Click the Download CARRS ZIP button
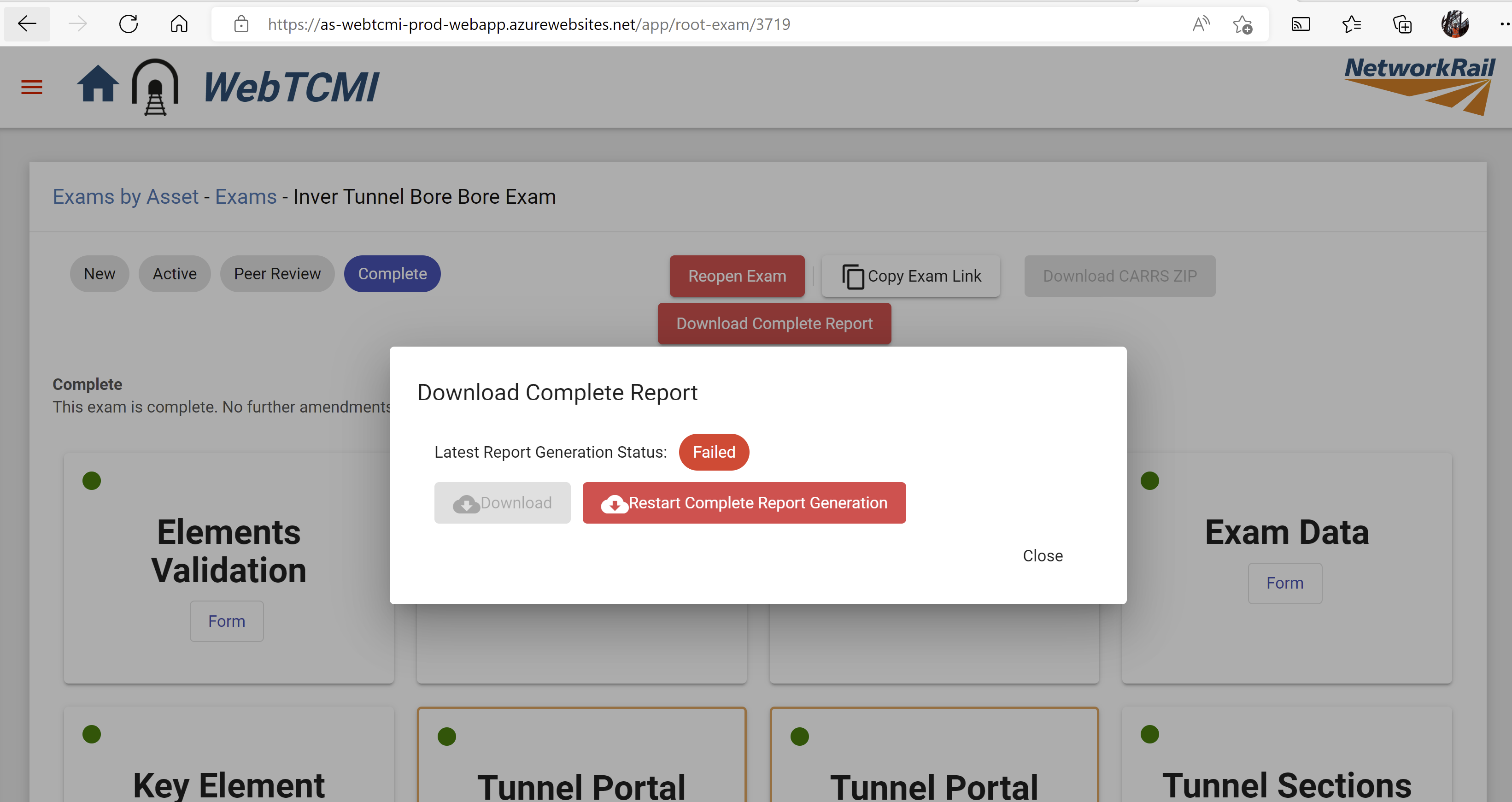 pos(1119,276)
